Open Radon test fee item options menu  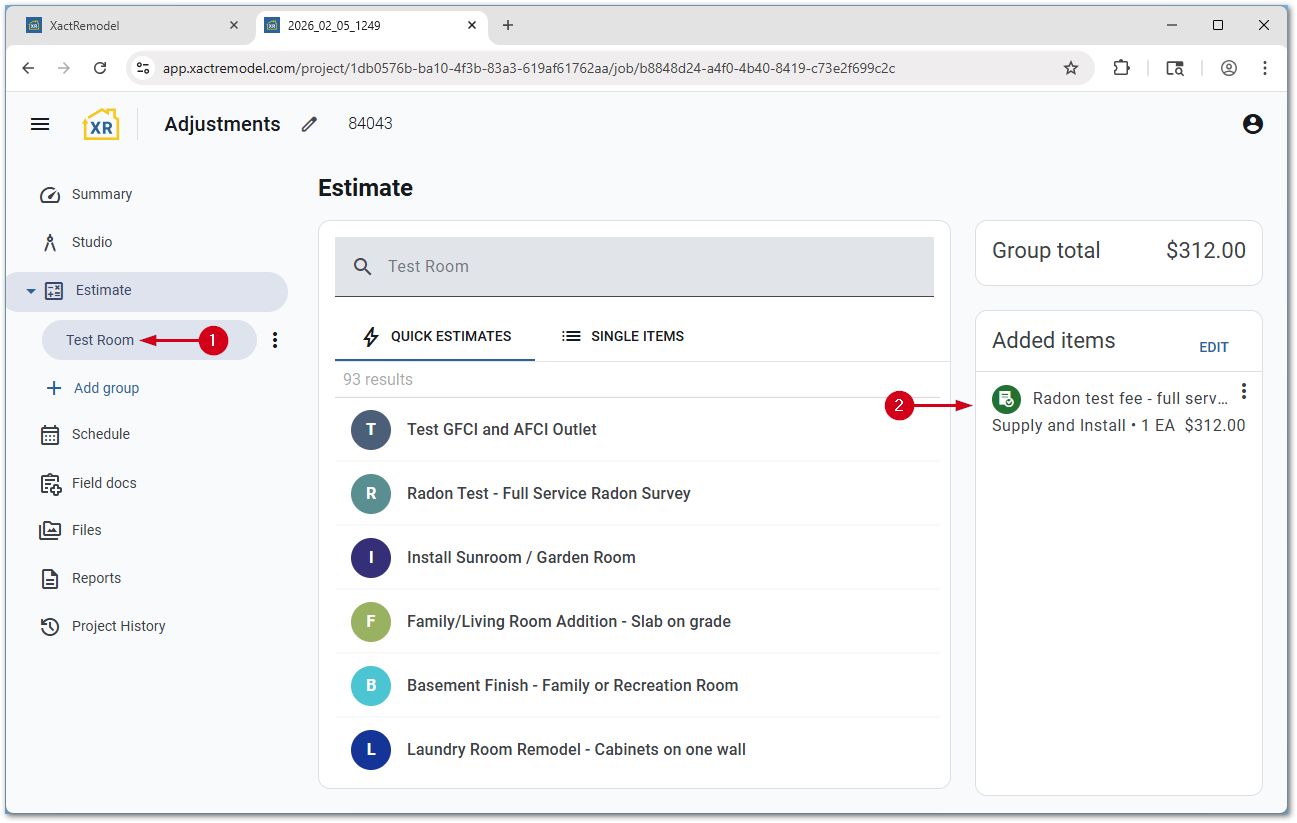click(1243, 391)
